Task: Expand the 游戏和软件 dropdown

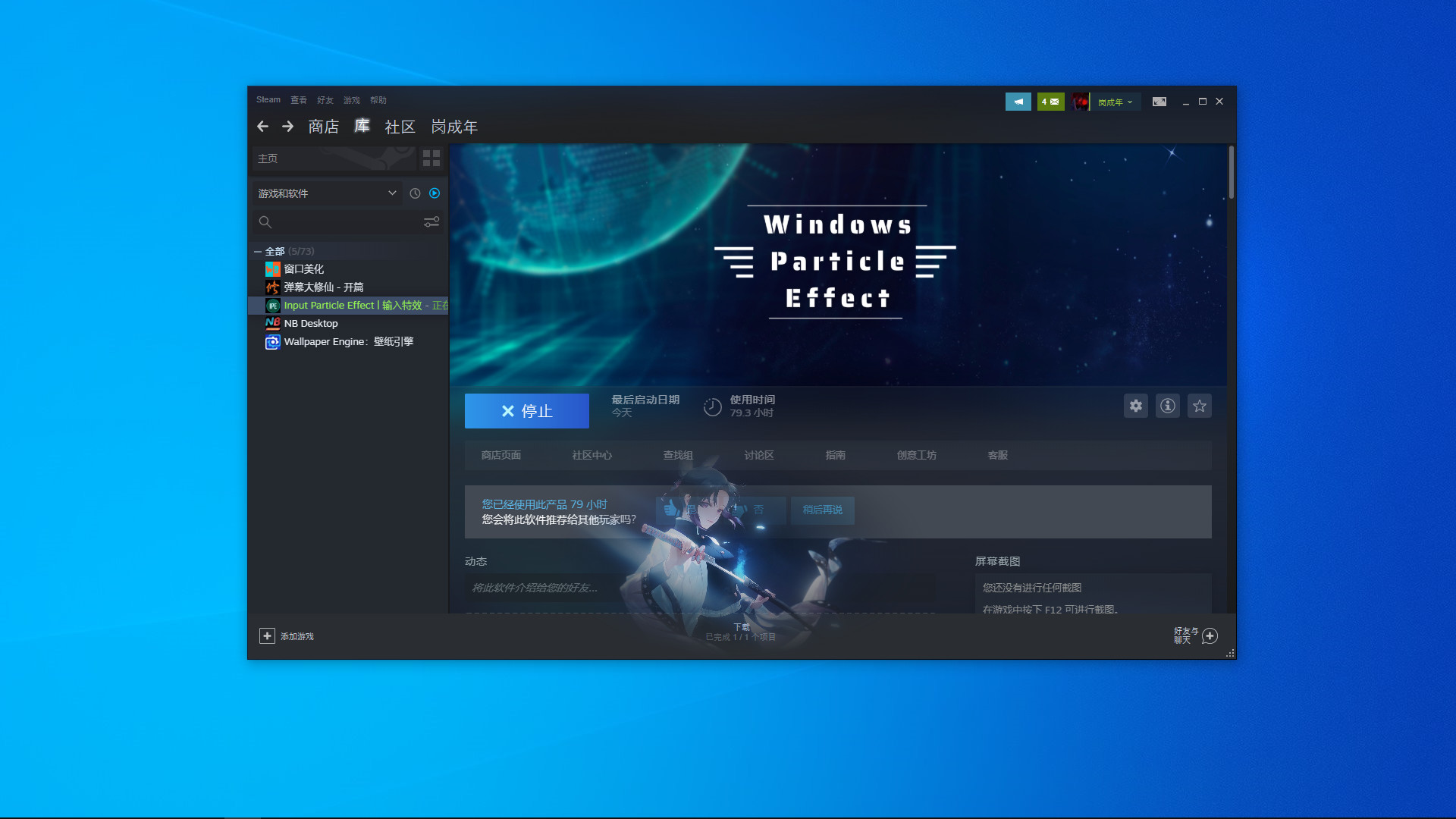Action: click(326, 193)
